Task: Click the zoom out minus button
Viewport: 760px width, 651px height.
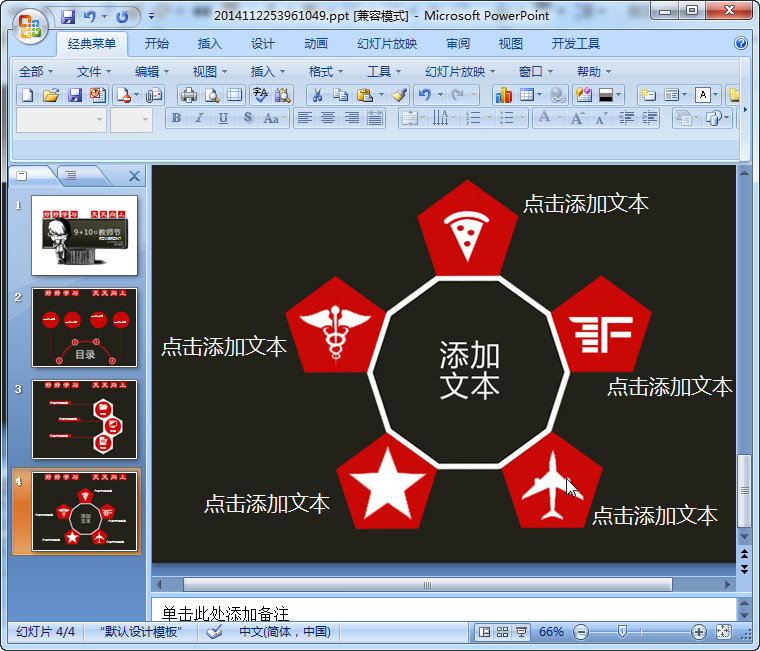Action: pos(581,632)
